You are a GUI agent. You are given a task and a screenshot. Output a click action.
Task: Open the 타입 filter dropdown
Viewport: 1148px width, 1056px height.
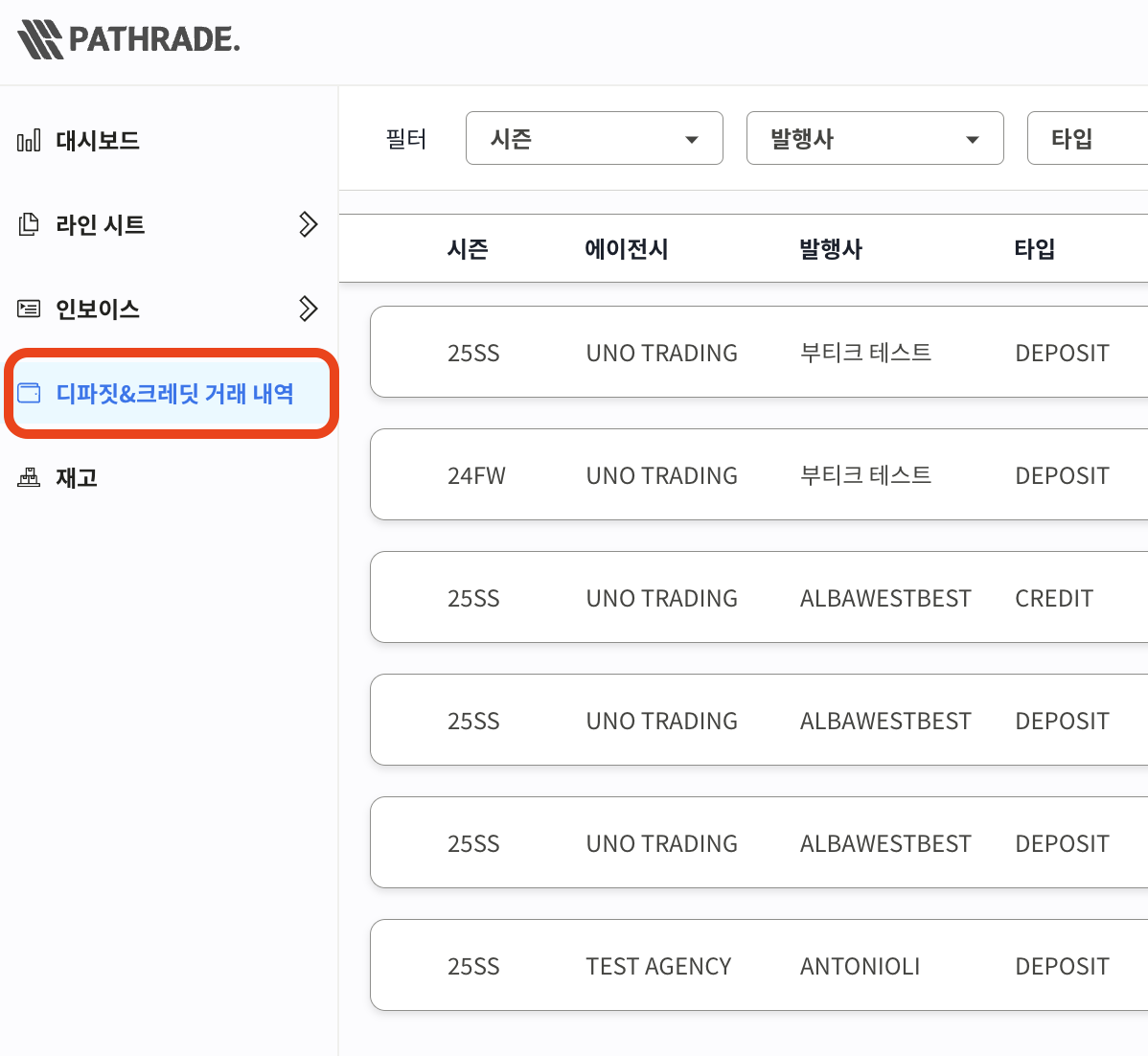point(1087,139)
